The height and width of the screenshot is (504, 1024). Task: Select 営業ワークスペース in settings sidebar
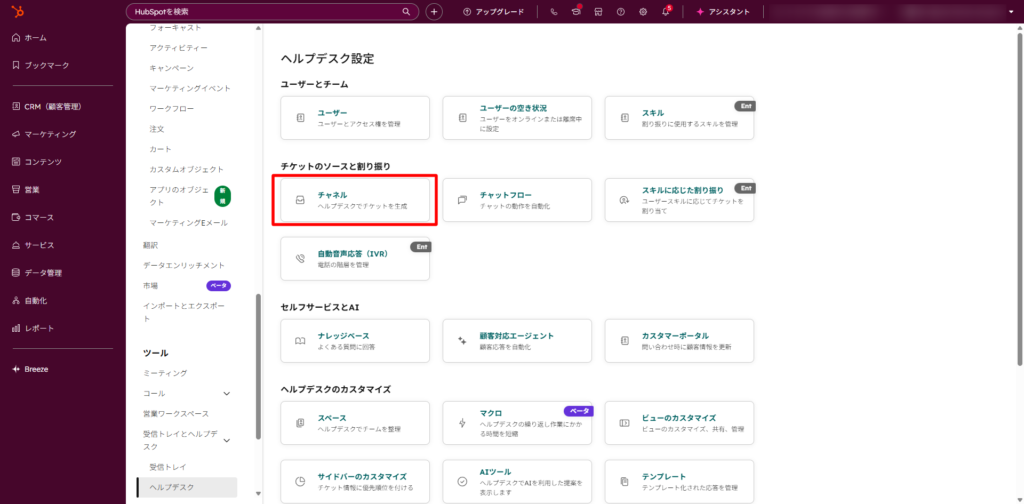tap(176, 414)
